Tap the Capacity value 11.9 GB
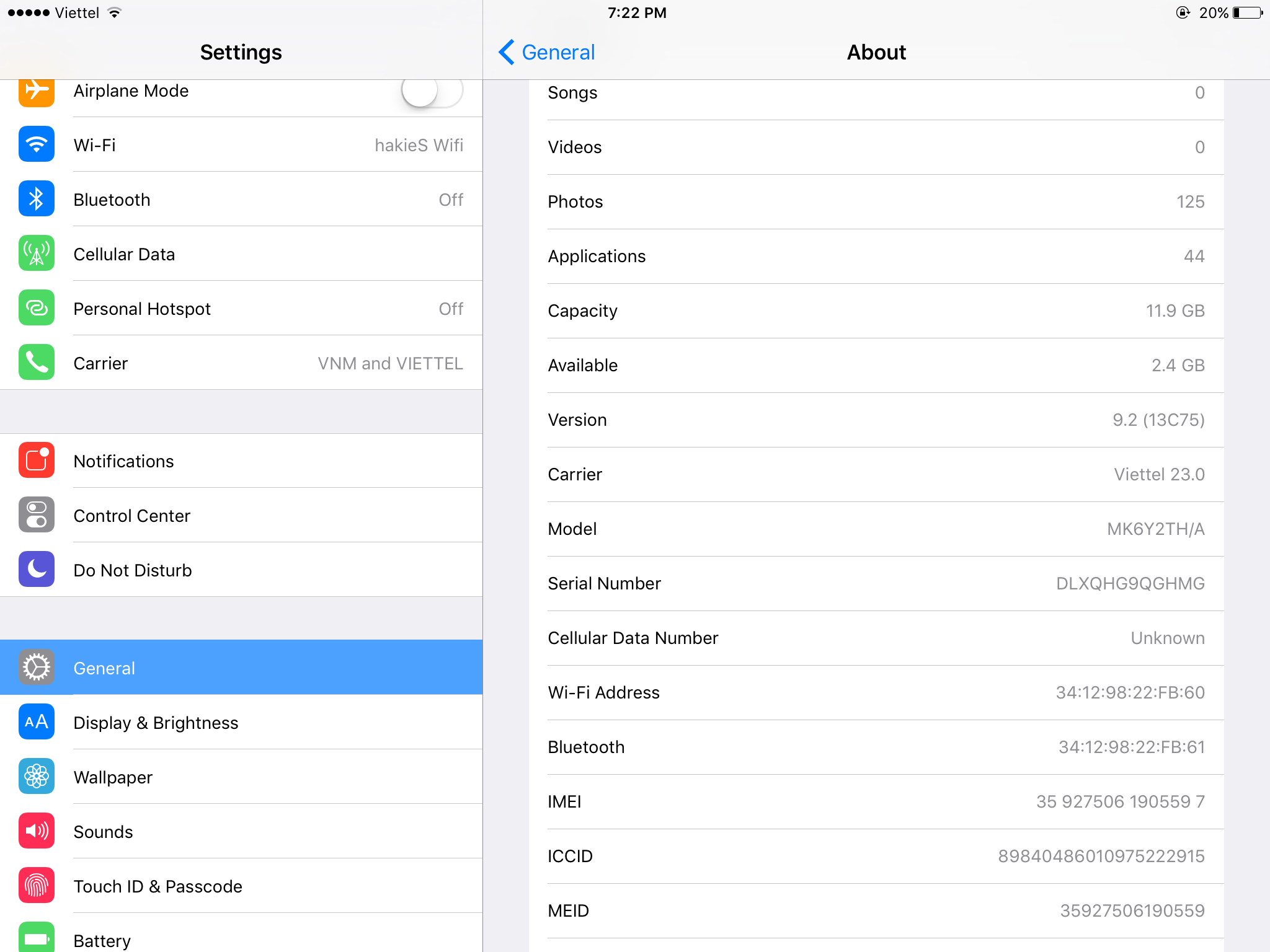This screenshot has height=952, width=1270. 1175,311
